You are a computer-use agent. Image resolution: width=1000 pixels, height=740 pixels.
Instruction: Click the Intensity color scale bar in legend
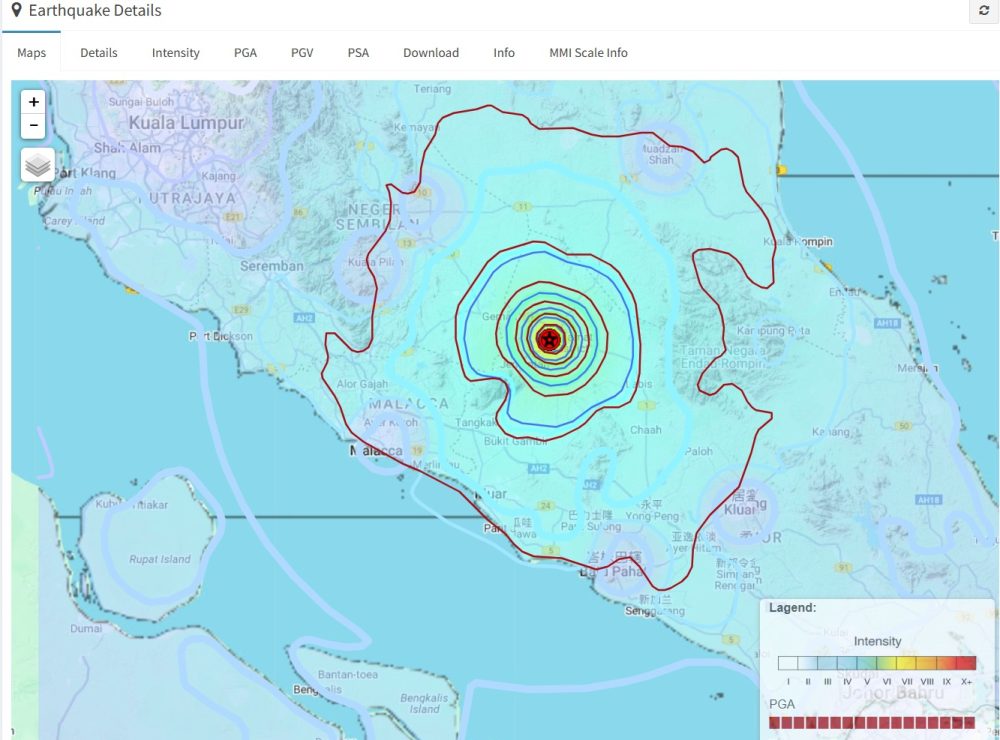click(x=877, y=663)
